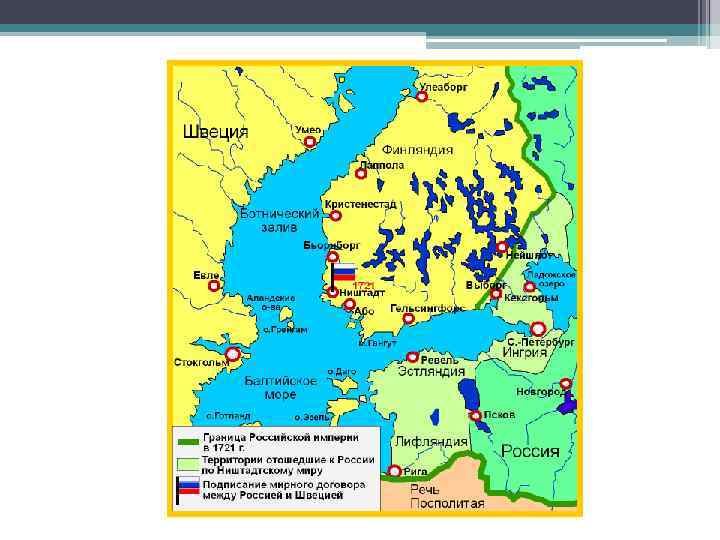This screenshot has width=720, height=540.
Task: Click the Улеаборг city marker circle
Action: click(422, 96)
